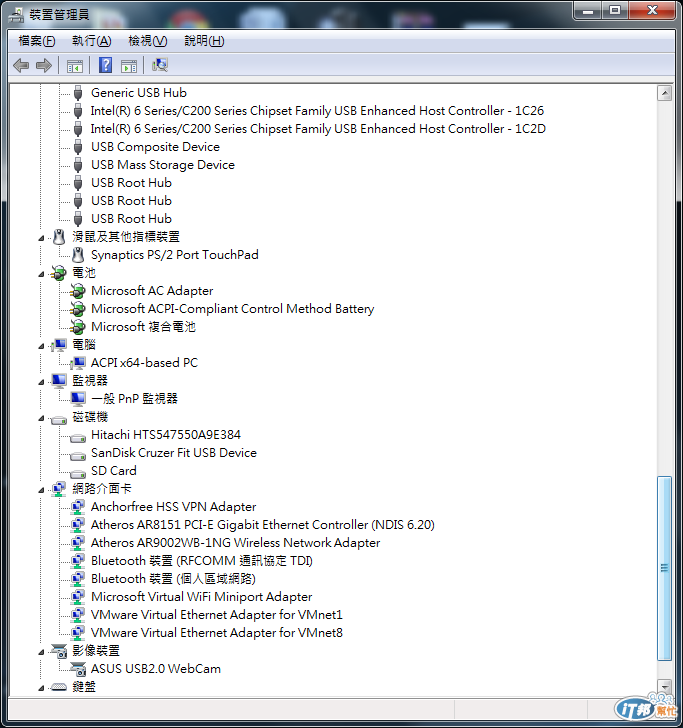Collapse the 滑鼠及其他指標裝置 category
This screenshot has height=728, width=683.
tap(41, 238)
